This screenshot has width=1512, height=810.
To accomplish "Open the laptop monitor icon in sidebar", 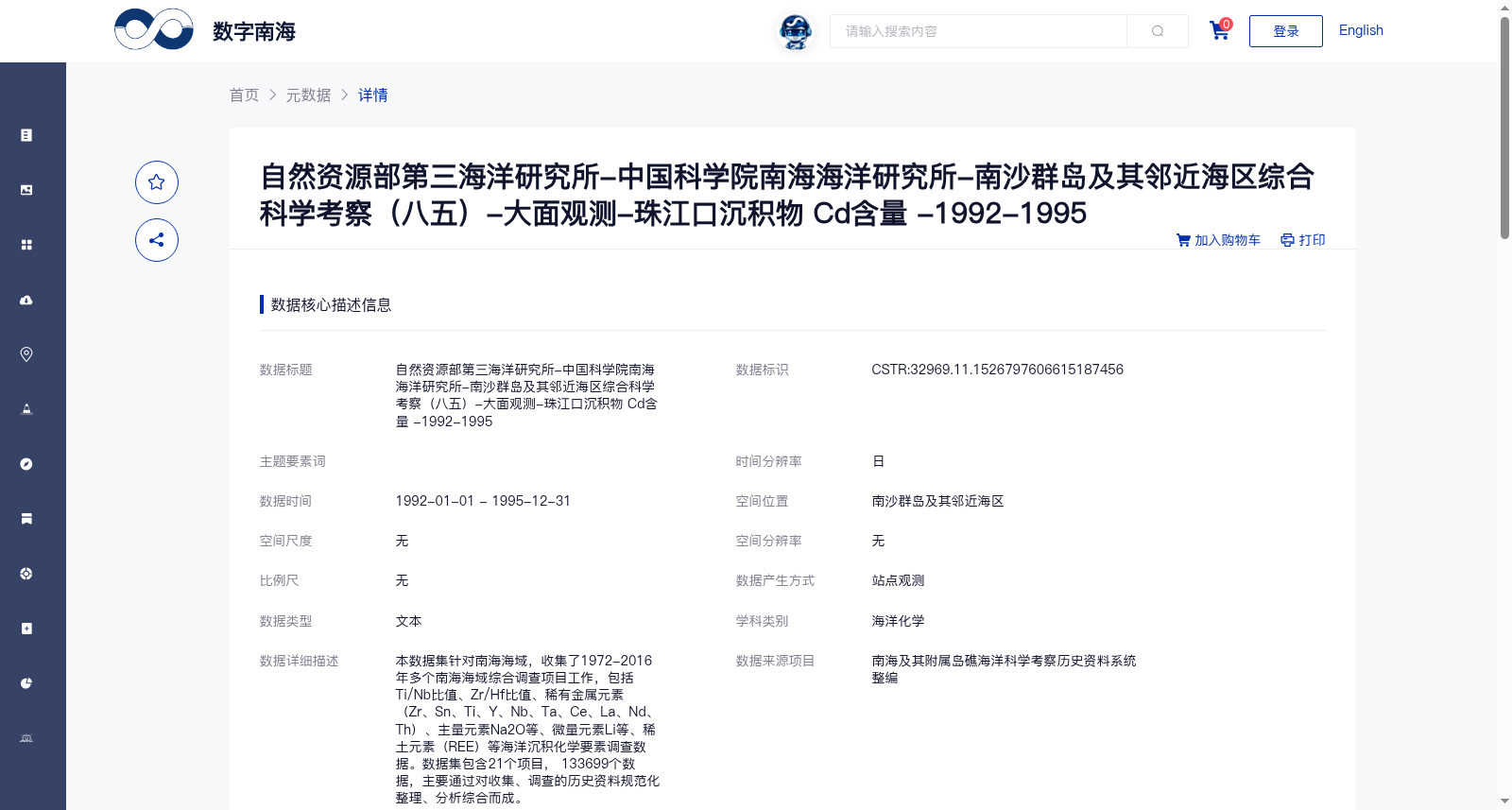I will pos(26,738).
